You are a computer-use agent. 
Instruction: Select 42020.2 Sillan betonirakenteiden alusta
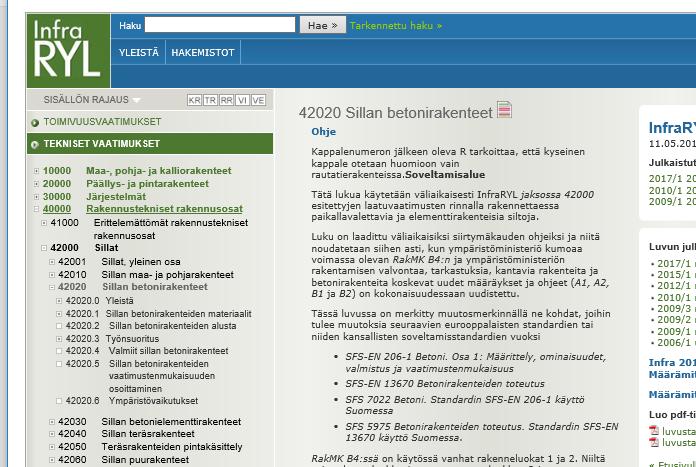173,326
